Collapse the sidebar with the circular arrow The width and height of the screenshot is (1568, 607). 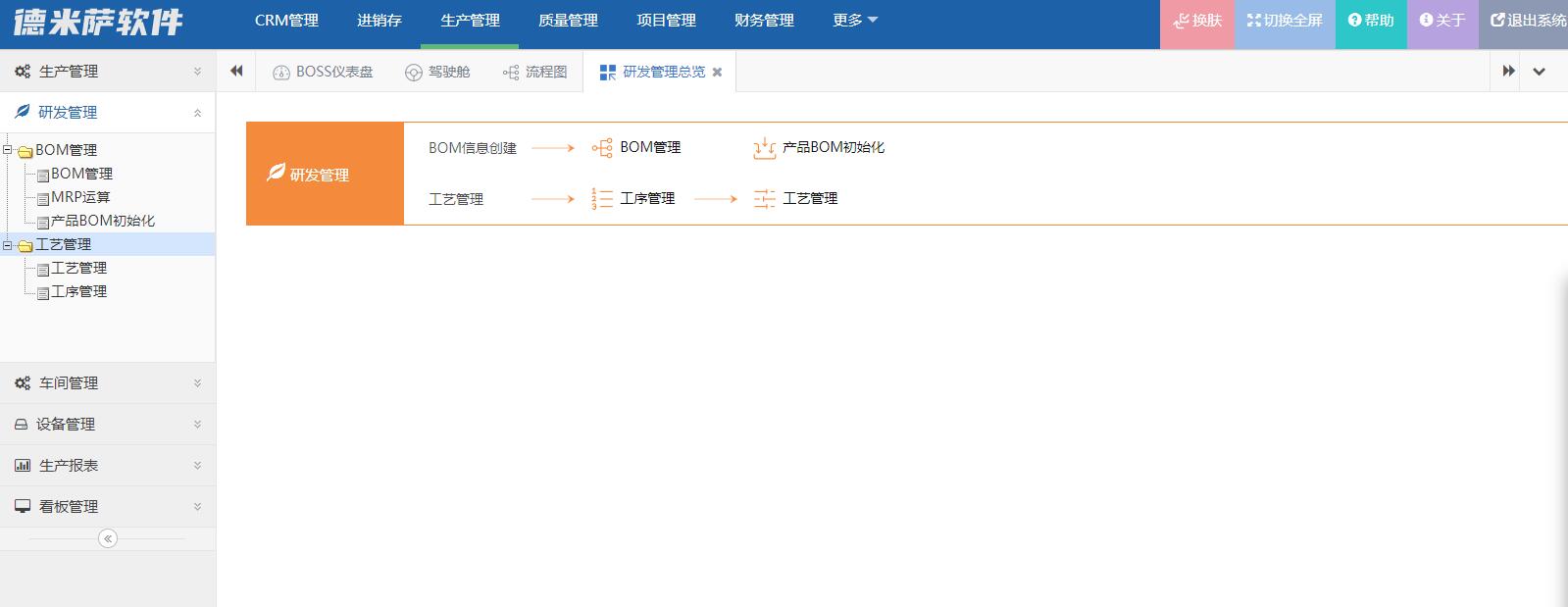tap(108, 538)
